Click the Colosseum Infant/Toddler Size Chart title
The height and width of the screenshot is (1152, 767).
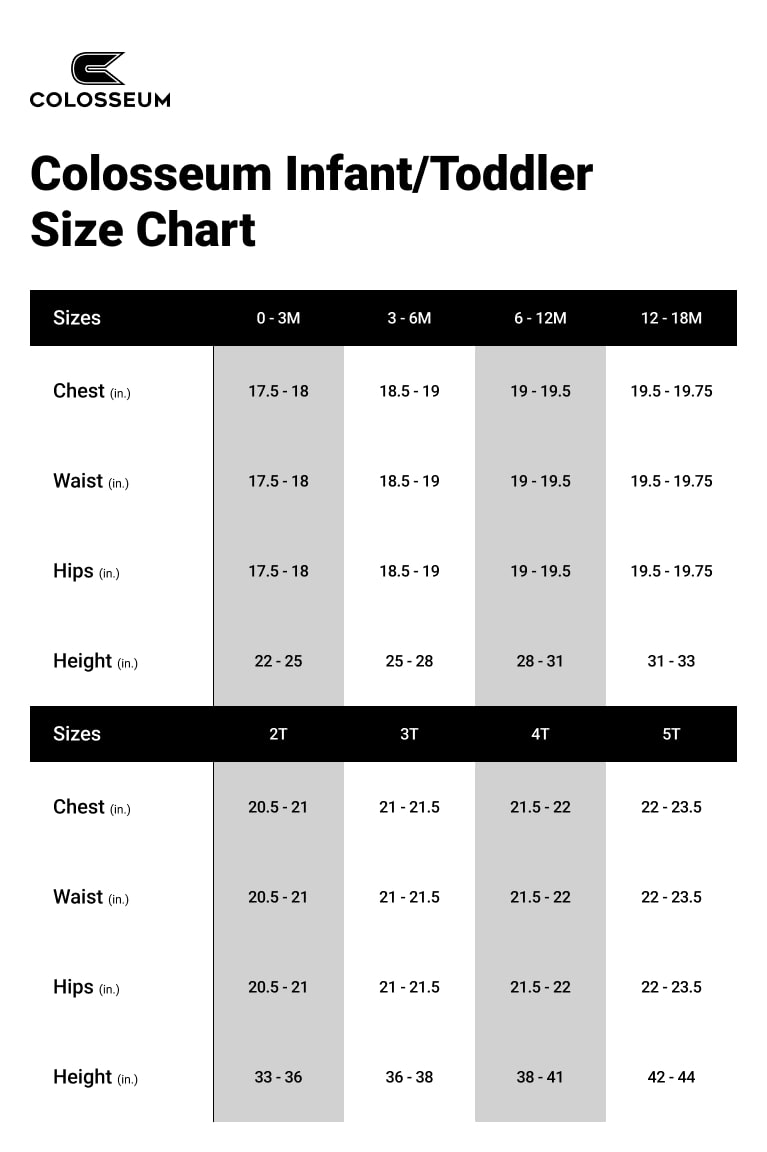coord(311,201)
